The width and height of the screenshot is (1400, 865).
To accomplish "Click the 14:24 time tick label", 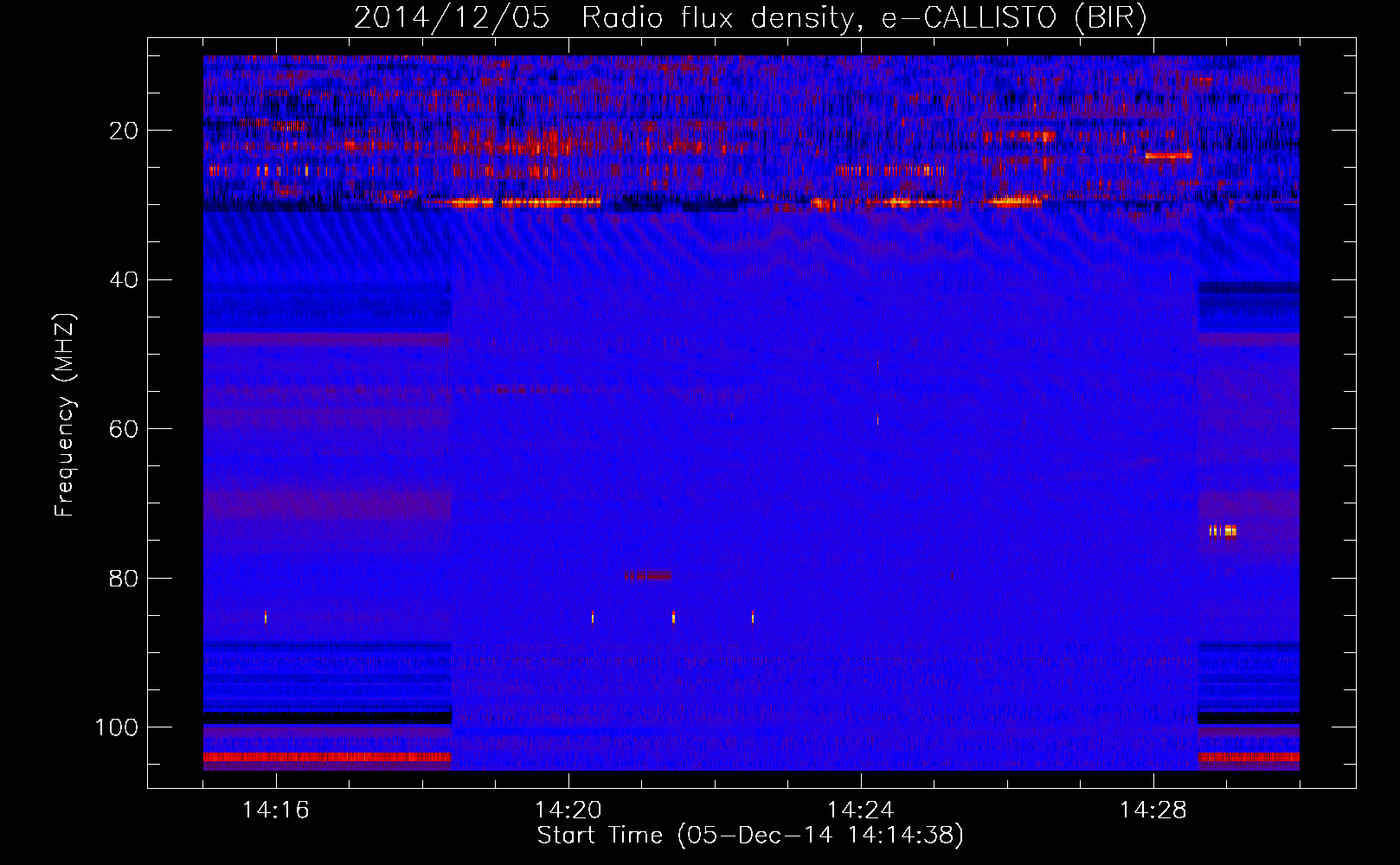I will 861,810.
